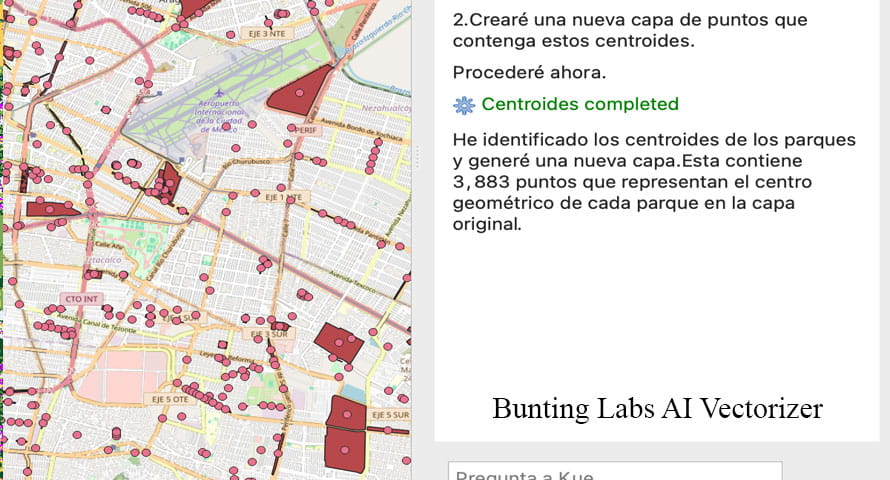Click the airport plane icon on the map

[219, 92]
